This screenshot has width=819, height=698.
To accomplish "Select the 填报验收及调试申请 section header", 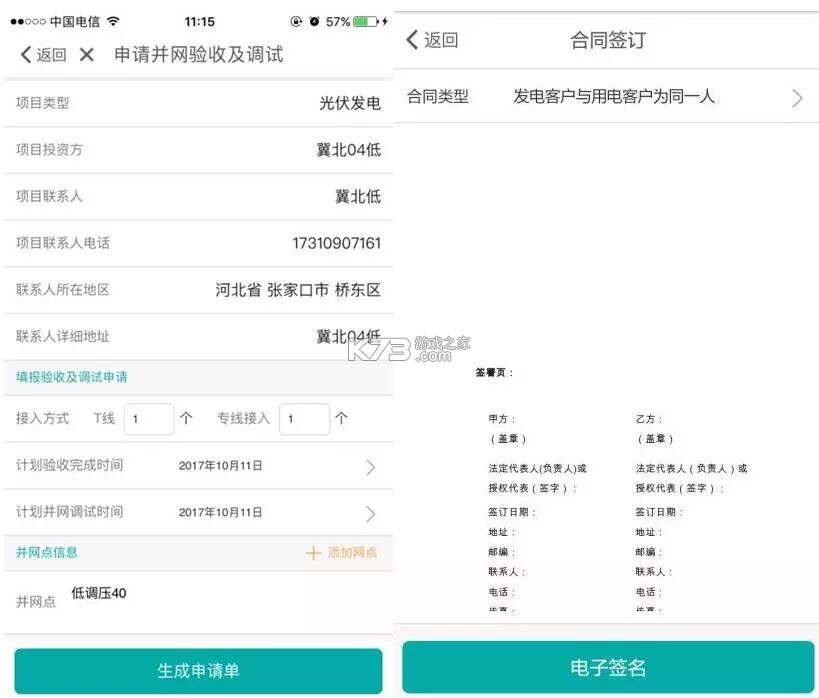I will click(x=68, y=378).
